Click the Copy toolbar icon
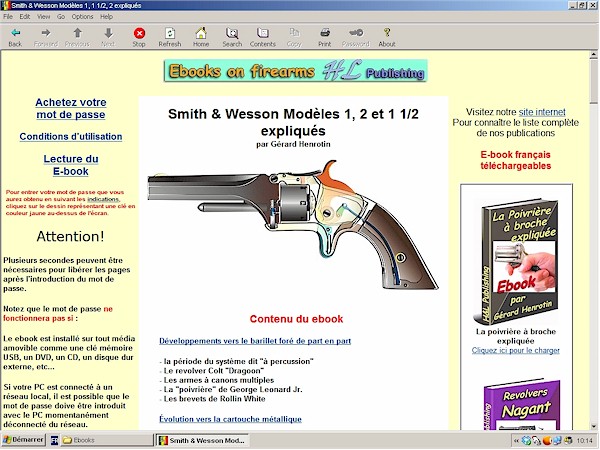Screen dimensions: 600x450 point(294,33)
